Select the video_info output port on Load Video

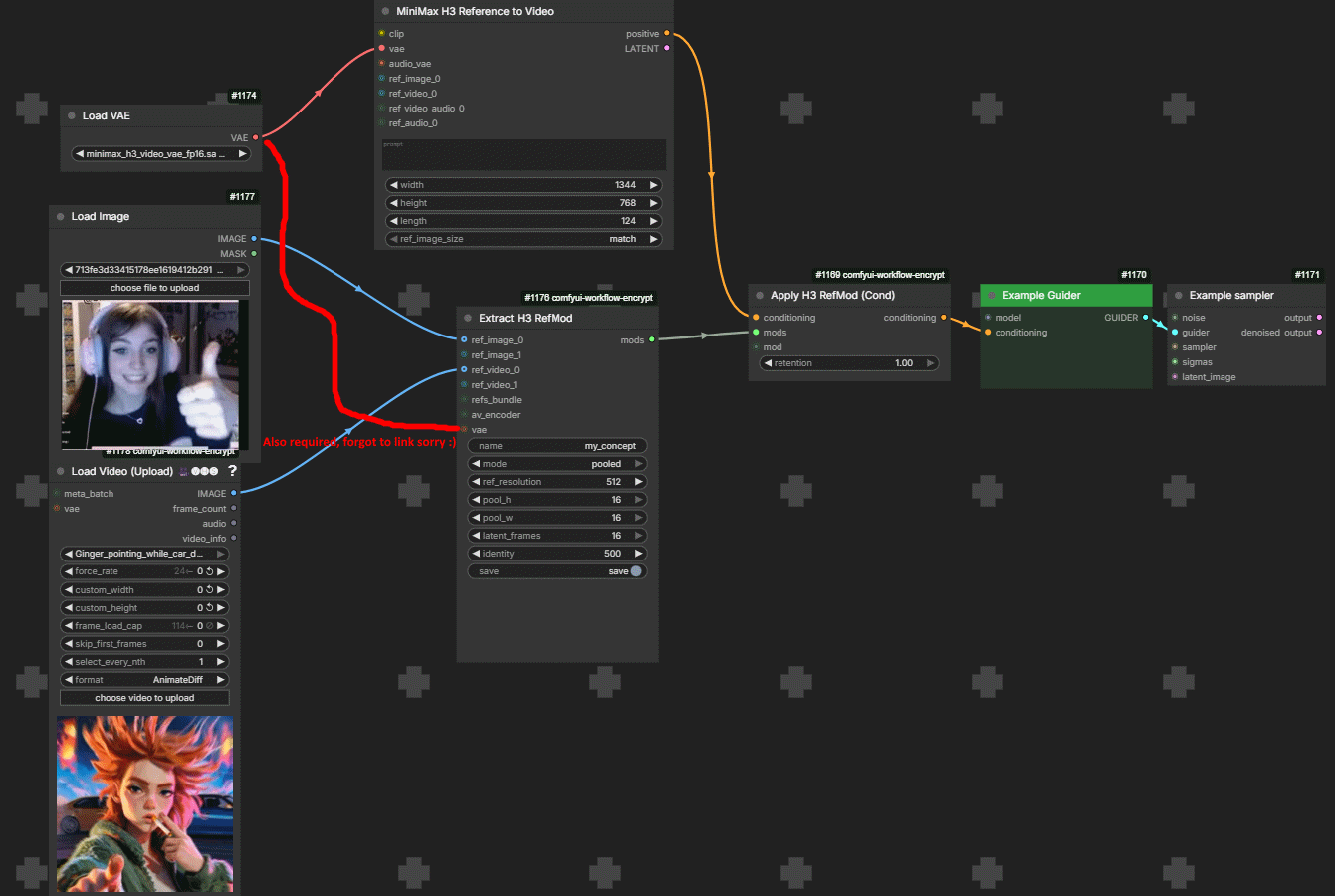234,539
